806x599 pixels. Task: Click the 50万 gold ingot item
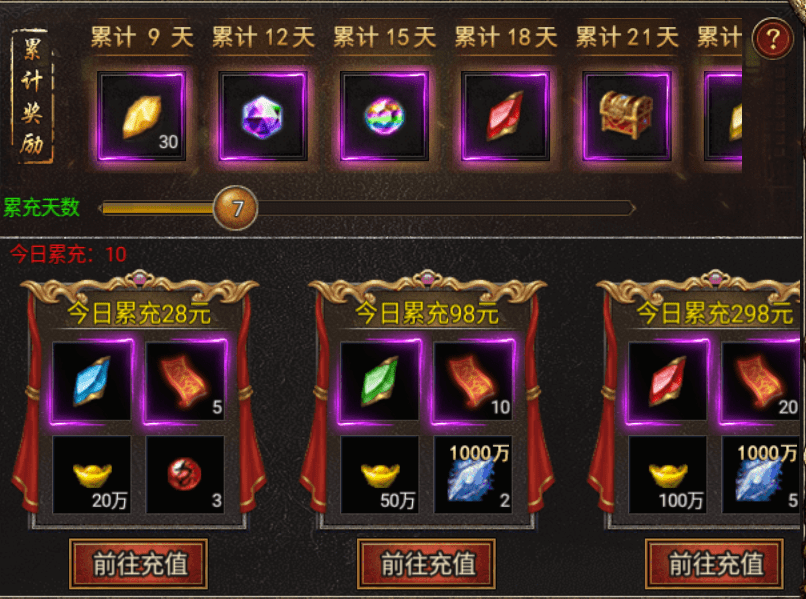click(x=379, y=475)
